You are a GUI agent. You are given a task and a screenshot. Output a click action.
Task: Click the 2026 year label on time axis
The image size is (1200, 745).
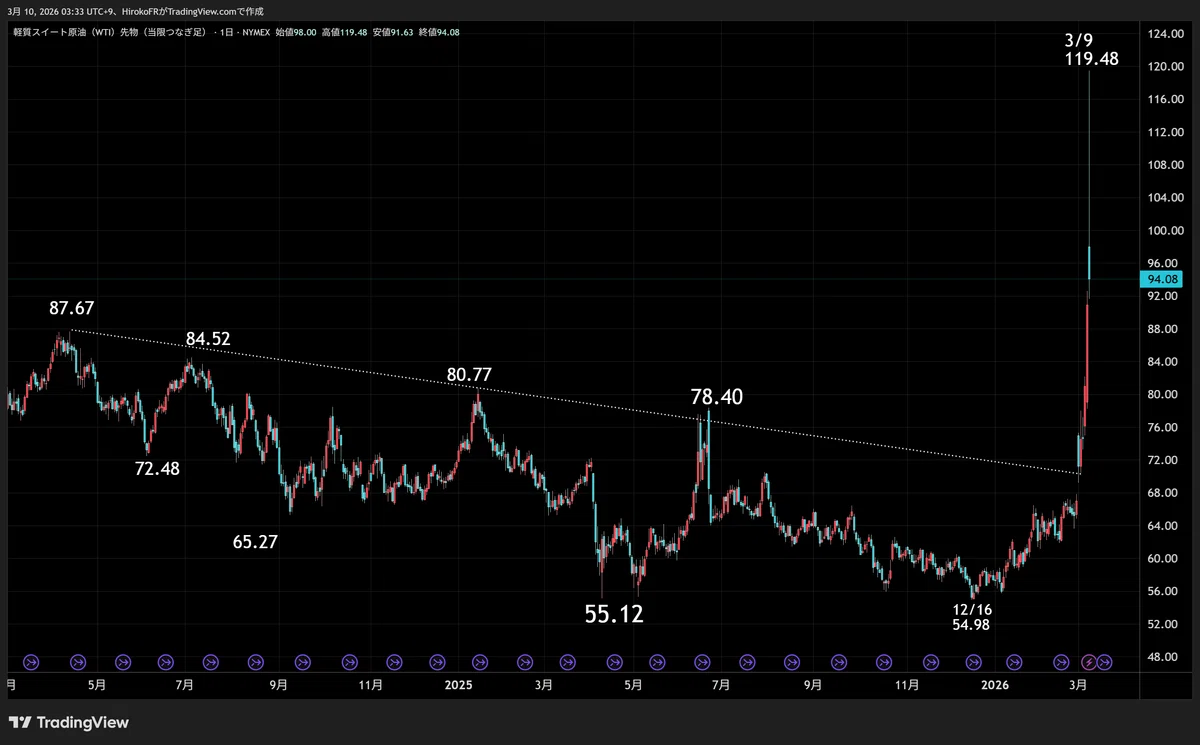pyautogui.click(x=994, y=685)
